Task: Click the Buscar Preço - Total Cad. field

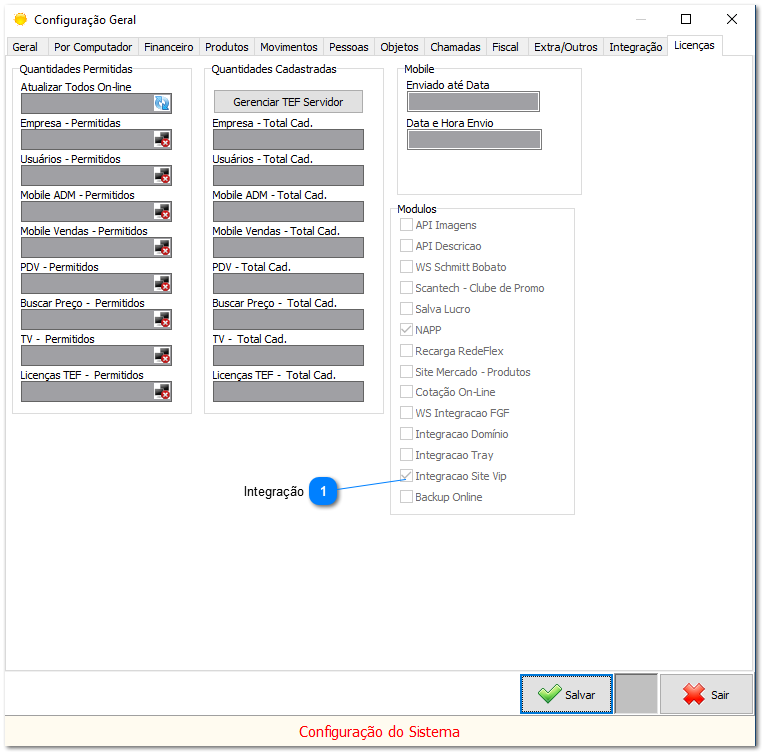Action: click(288, 320)
